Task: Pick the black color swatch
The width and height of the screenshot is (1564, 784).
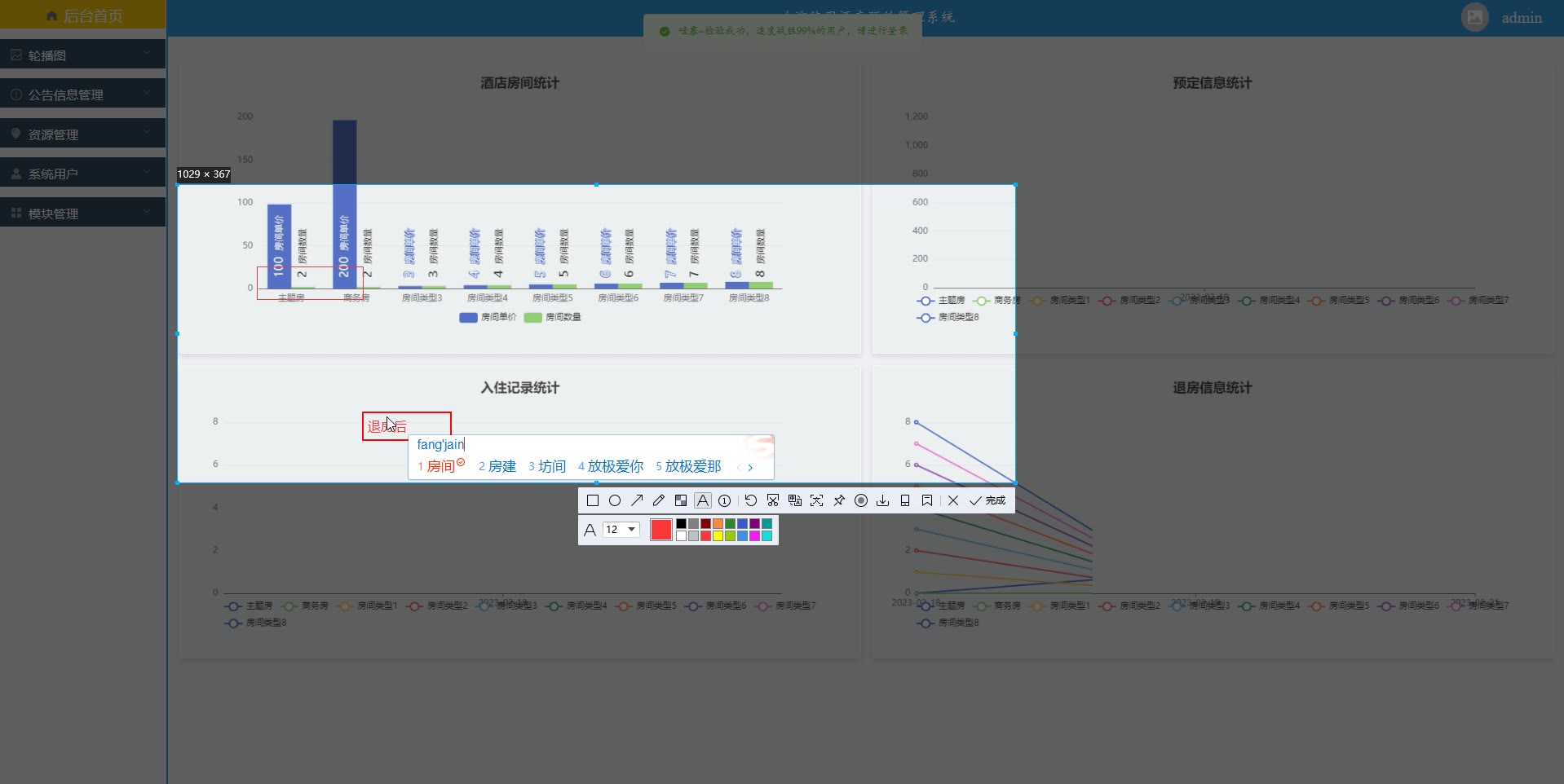Action: pos(681,524)
